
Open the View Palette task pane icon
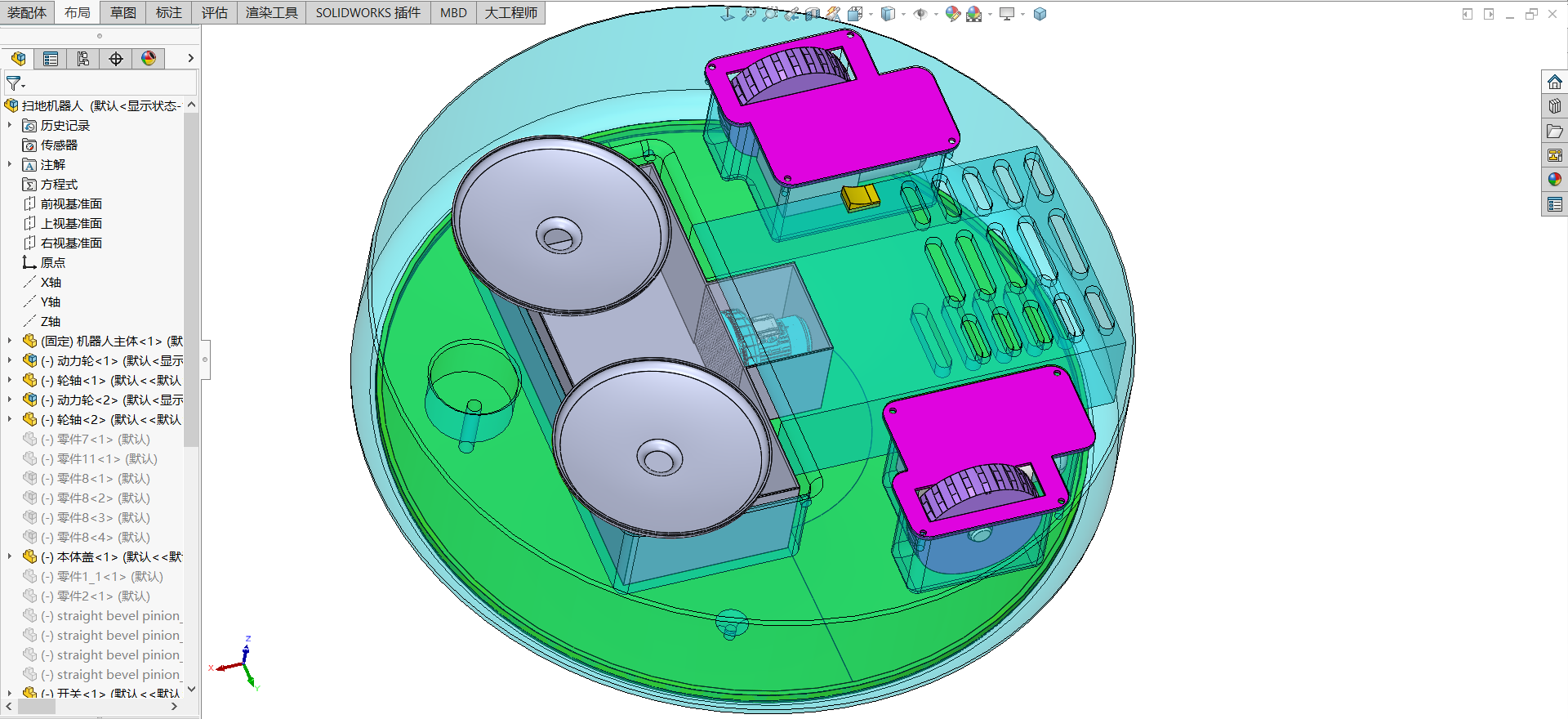1555,155
